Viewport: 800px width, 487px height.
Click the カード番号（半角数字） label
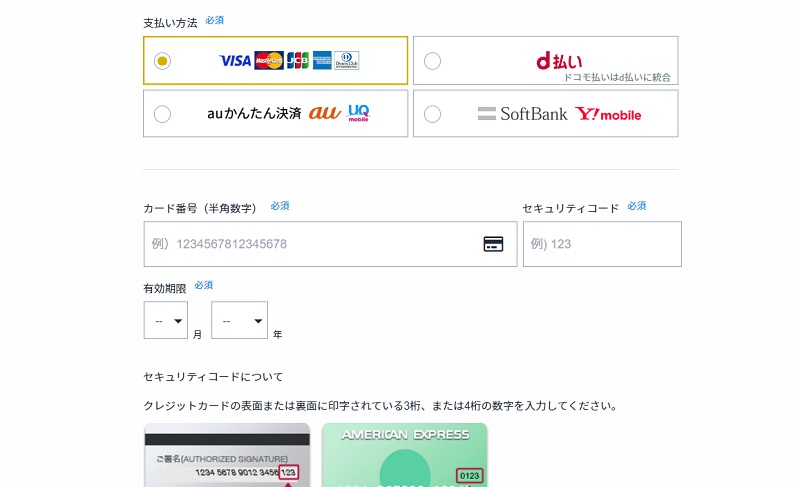click(x=199, y=208)
